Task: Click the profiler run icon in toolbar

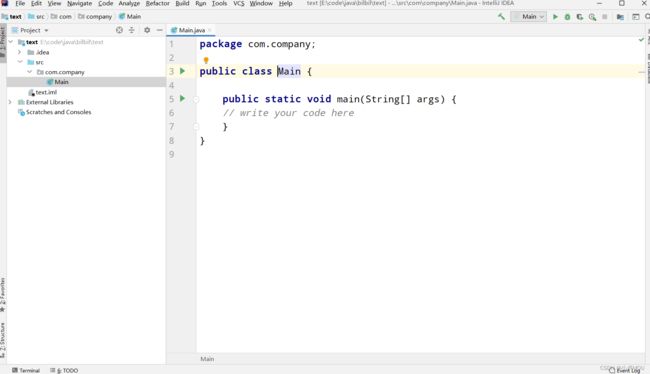Action: pos(592,17)
